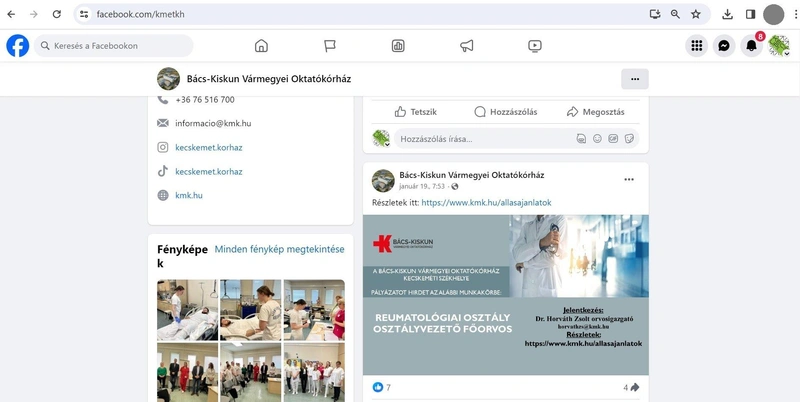Click the post author name Bács-Kiskun Vármegyei Oktatókórház
The image size is (800, 402).
472,175
